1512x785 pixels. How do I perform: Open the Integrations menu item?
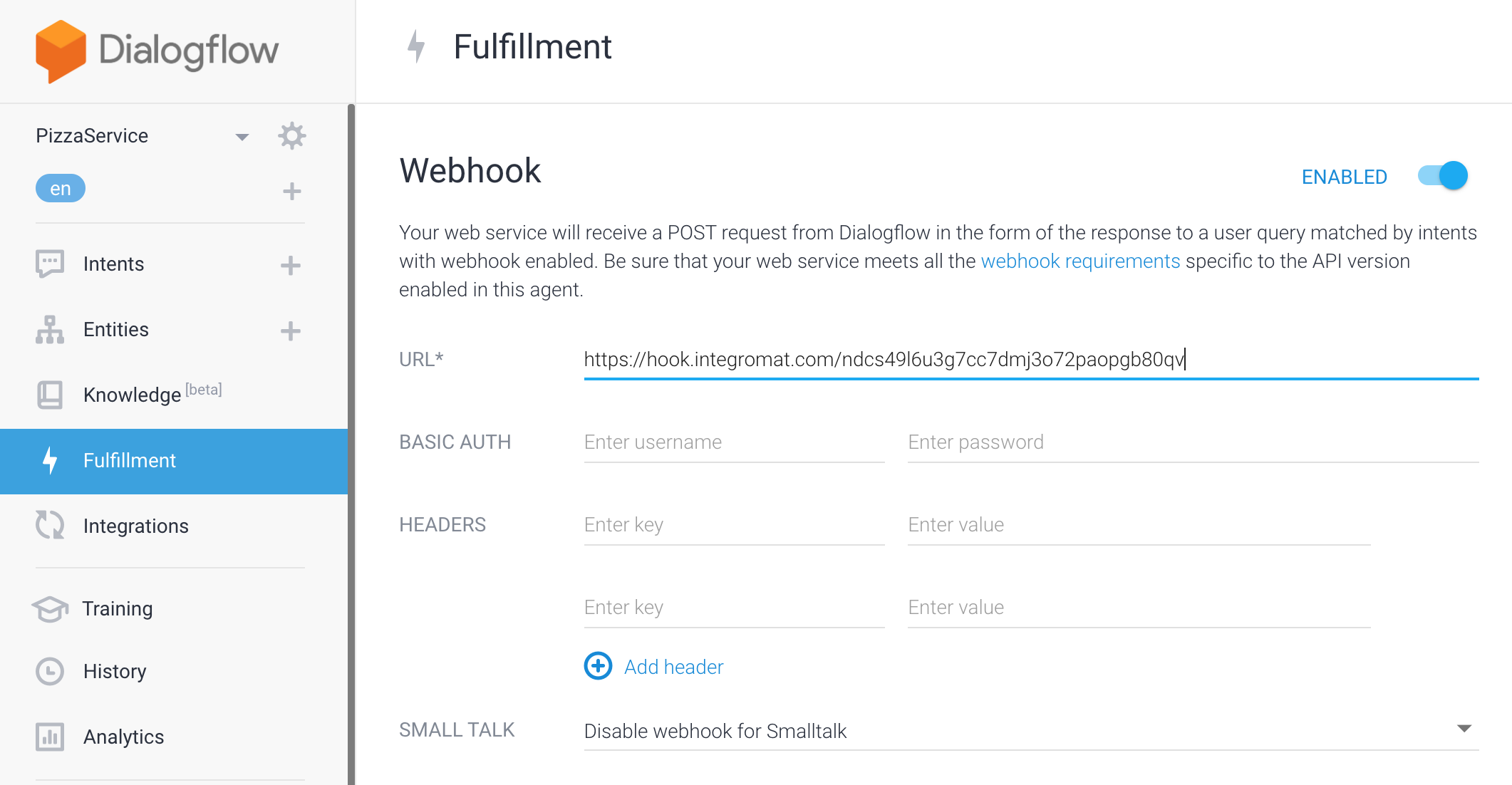(x=135, y=526)
